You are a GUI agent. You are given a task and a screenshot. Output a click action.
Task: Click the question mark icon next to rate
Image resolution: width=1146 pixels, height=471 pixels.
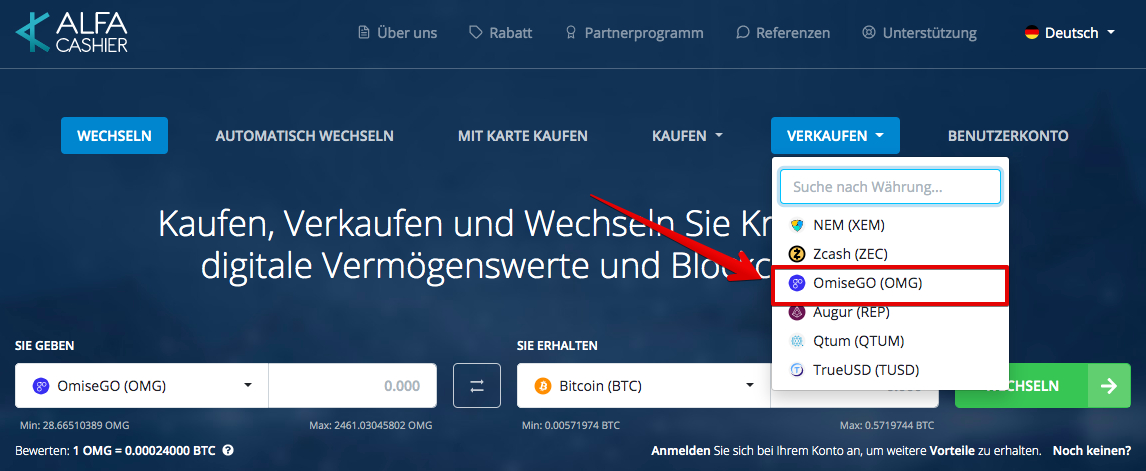click(228, 451)
